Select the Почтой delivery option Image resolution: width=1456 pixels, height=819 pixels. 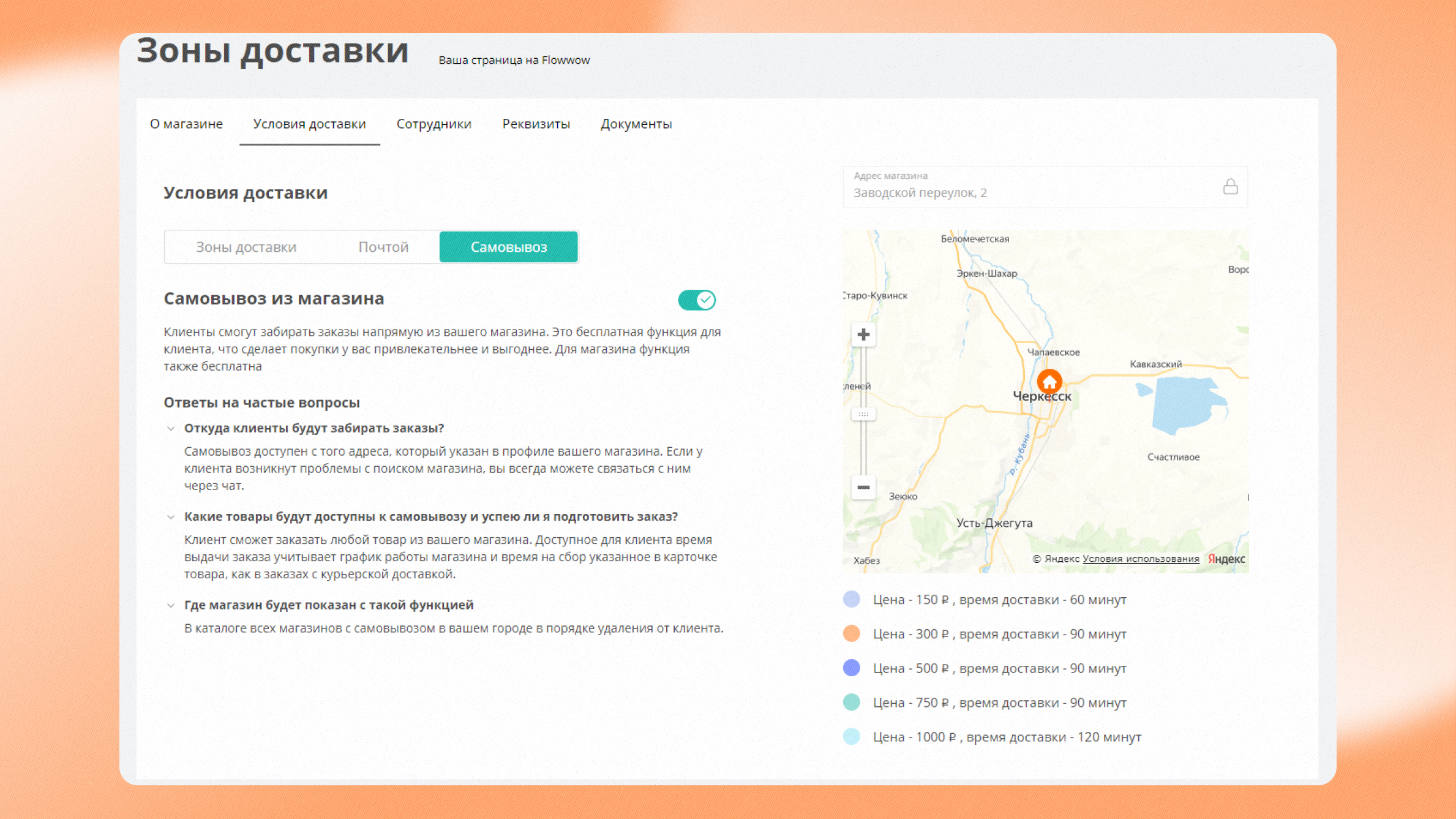pos(383,247)
